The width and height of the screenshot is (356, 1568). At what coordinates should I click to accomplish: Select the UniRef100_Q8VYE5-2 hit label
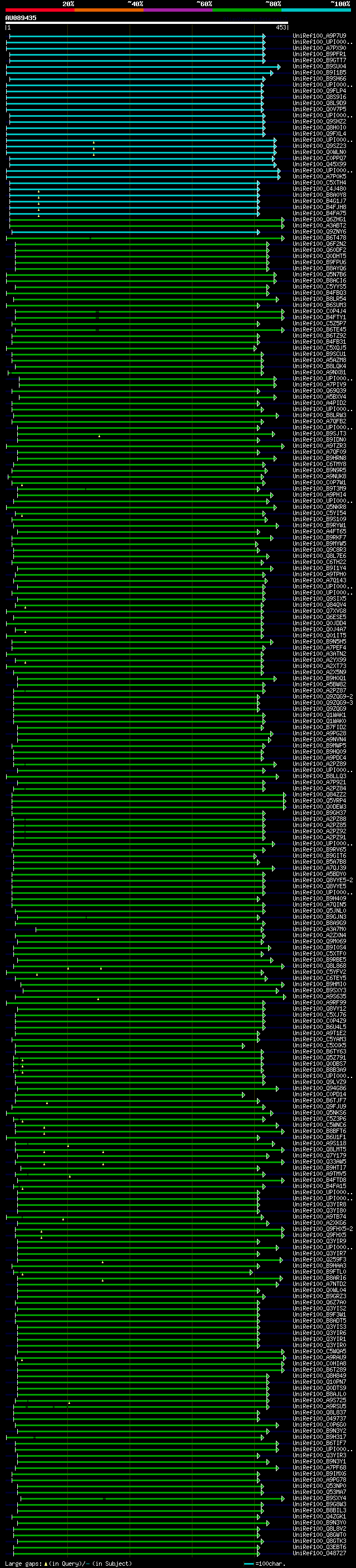pyautogui.click(x=323, y=880)
